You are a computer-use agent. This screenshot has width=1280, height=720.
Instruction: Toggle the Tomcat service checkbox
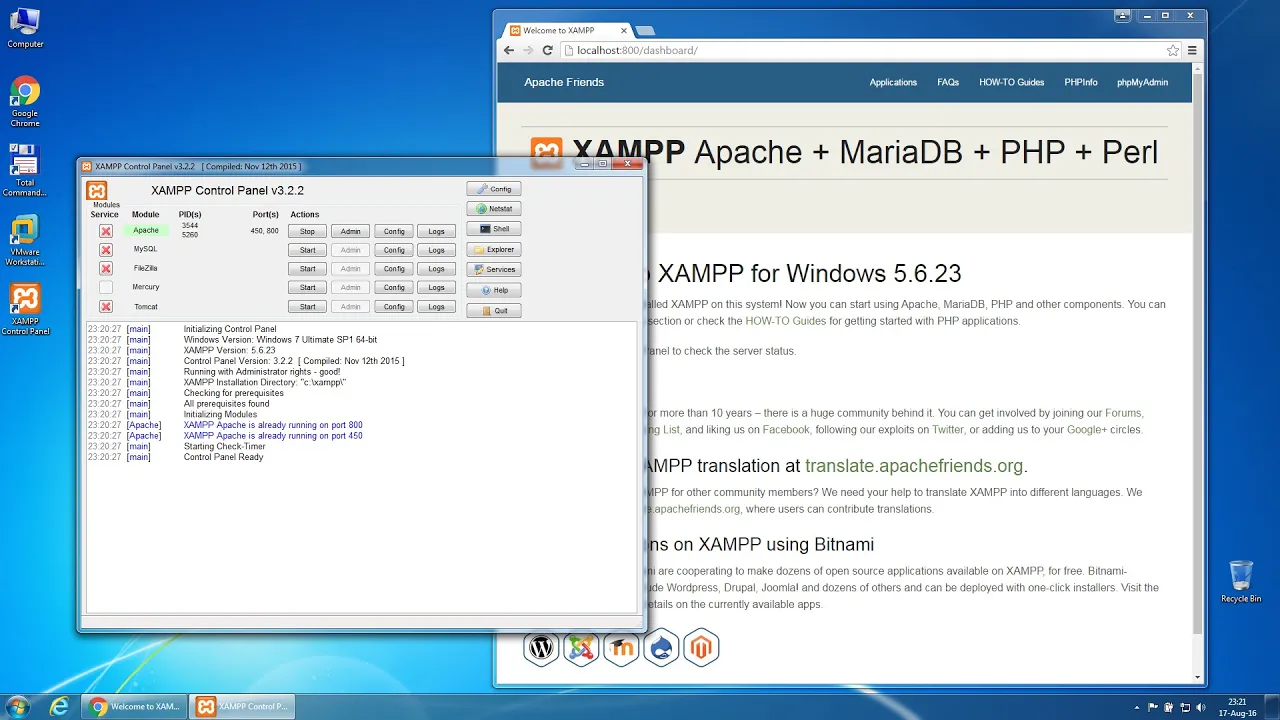(x=105, y=307)
